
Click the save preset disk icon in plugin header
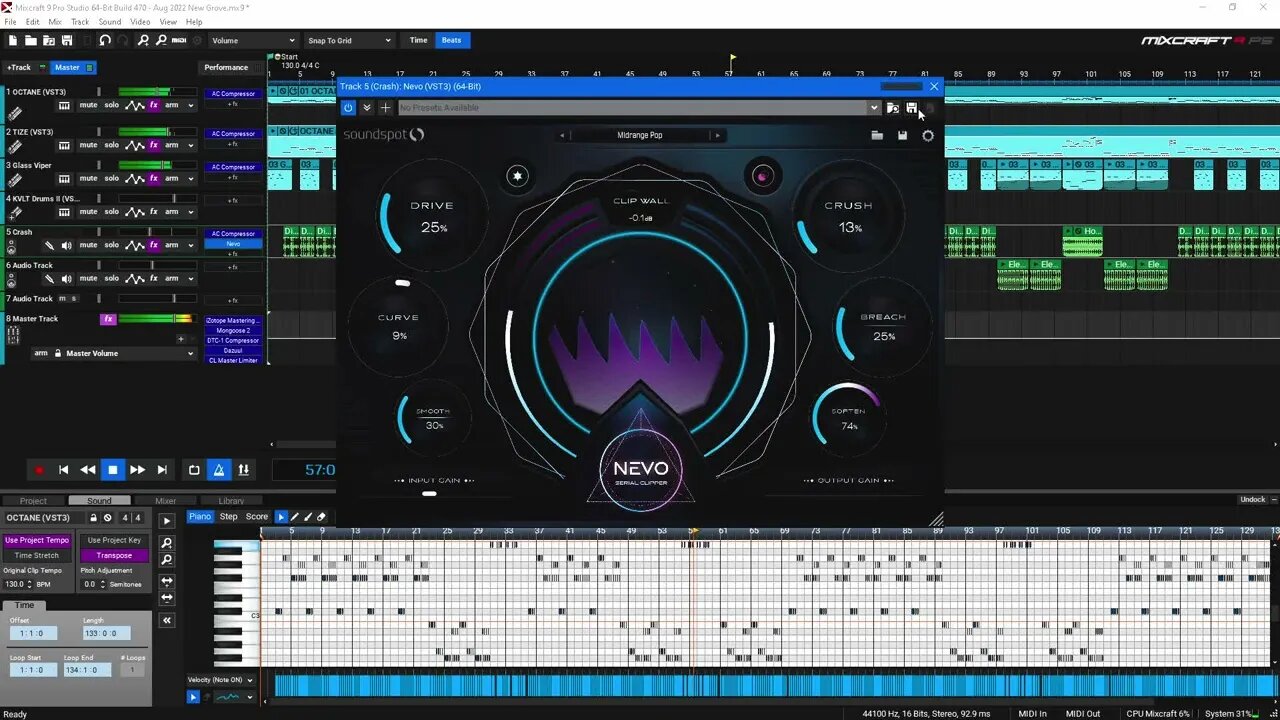[912, 108]
